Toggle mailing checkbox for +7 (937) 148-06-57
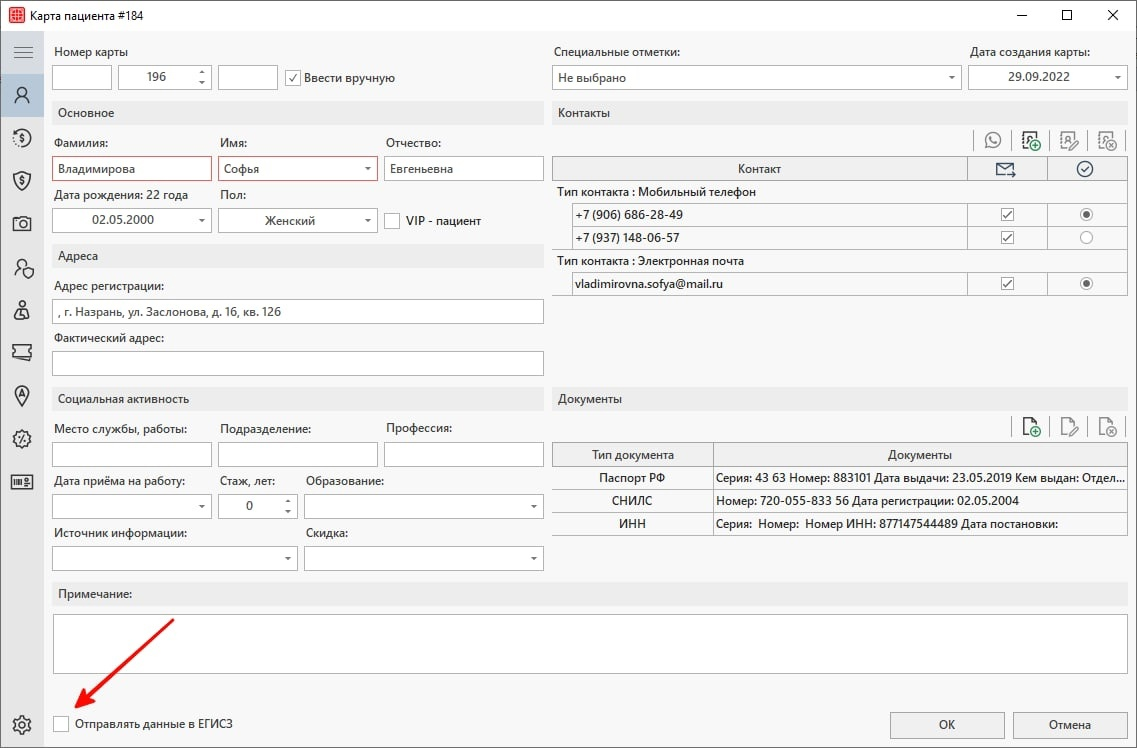The width and height of the screenshot is (1137, 748). pyautogui.click(x=1007, y=238)
